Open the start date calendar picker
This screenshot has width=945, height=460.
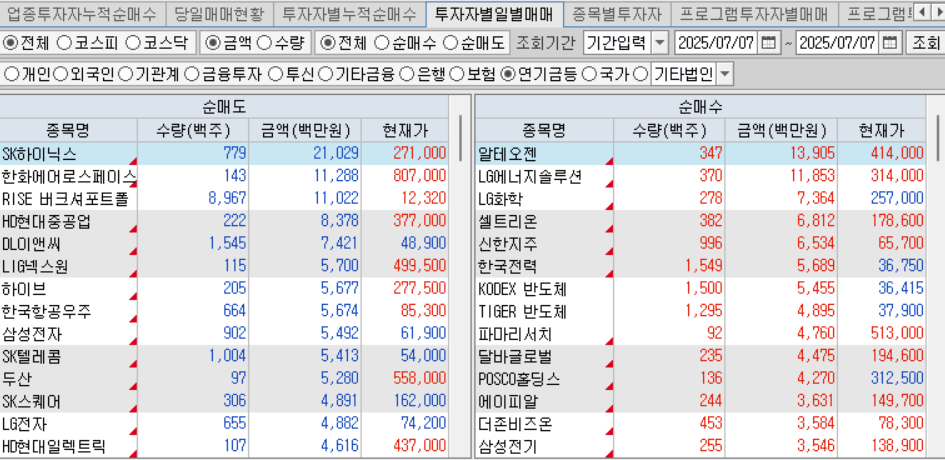tap(768, 43)
